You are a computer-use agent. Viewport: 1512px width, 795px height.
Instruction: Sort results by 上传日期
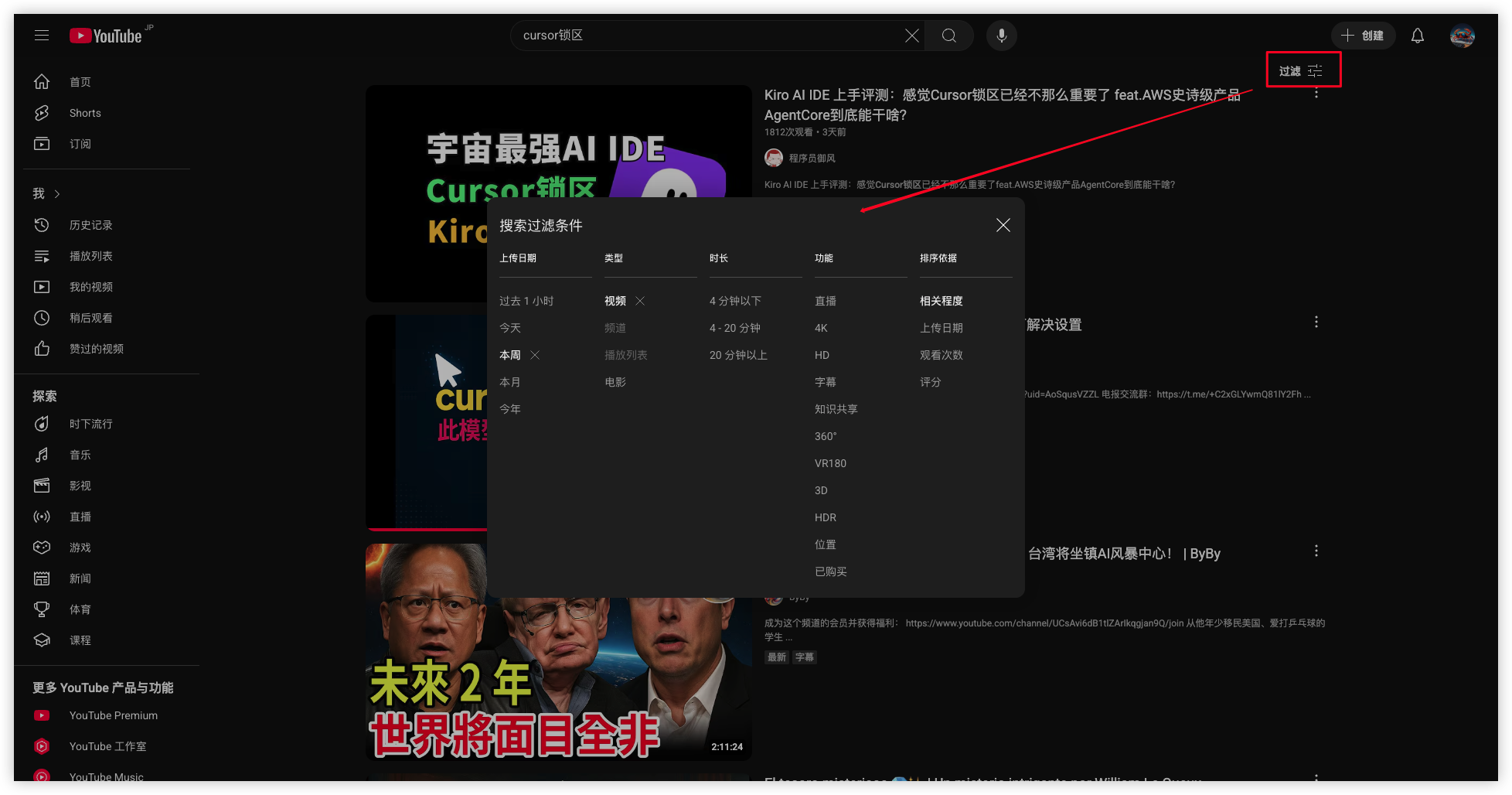942,328
